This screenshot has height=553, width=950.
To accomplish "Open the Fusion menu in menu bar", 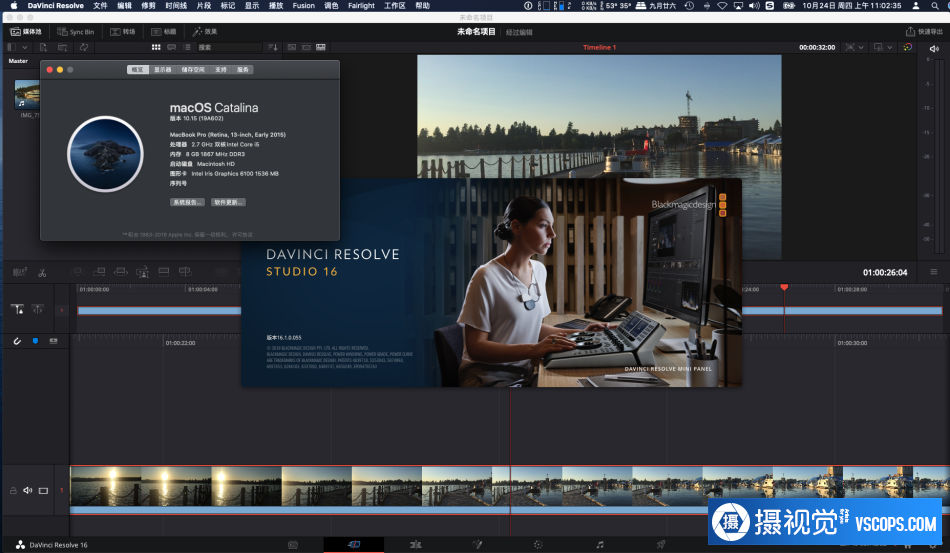I will click(x=304, y=5).
